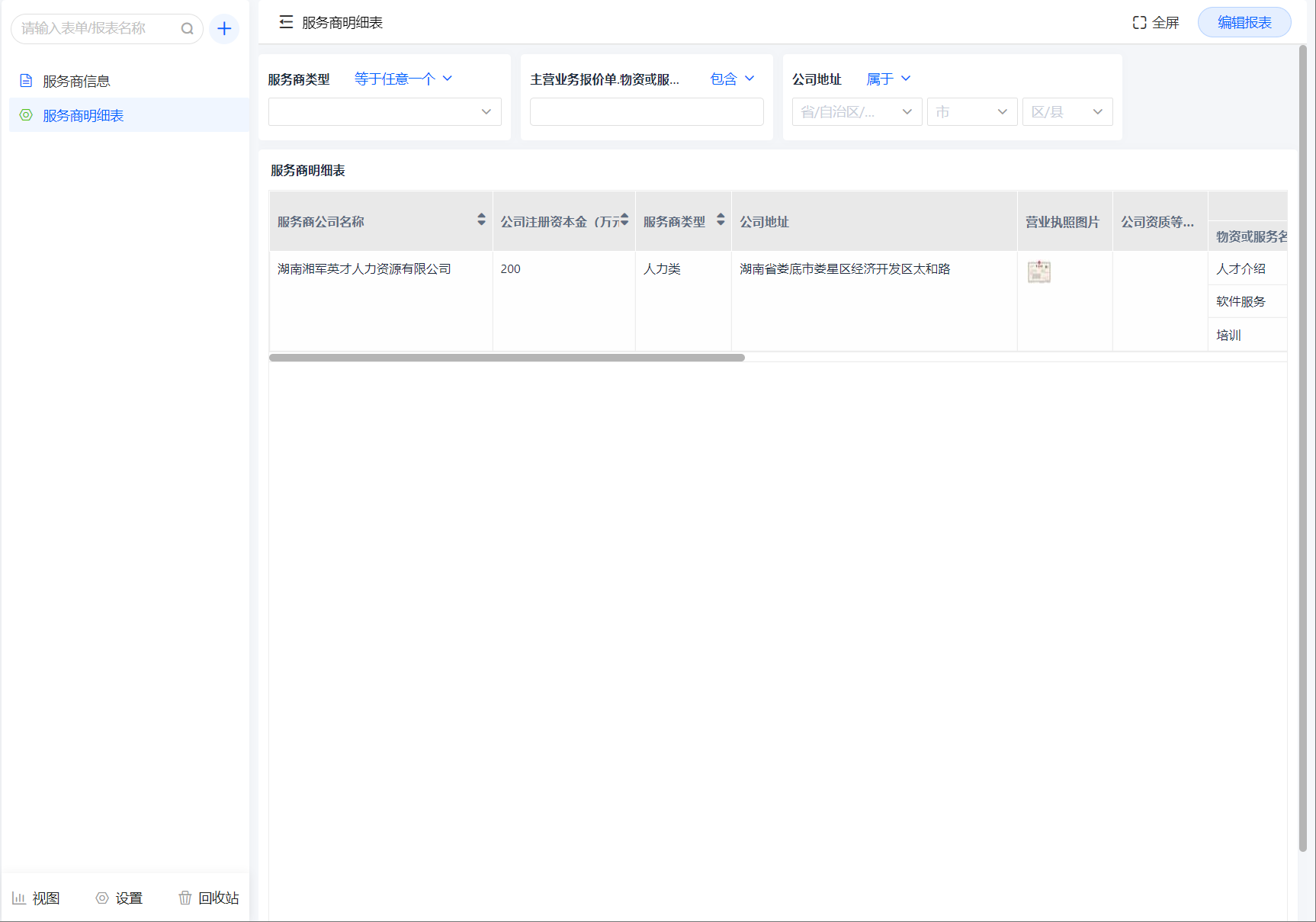This screenshot has height=922, width=1316.
Task: Open the 区/县 district selector
Action: pyautogui.click(x=1067, y=112)
